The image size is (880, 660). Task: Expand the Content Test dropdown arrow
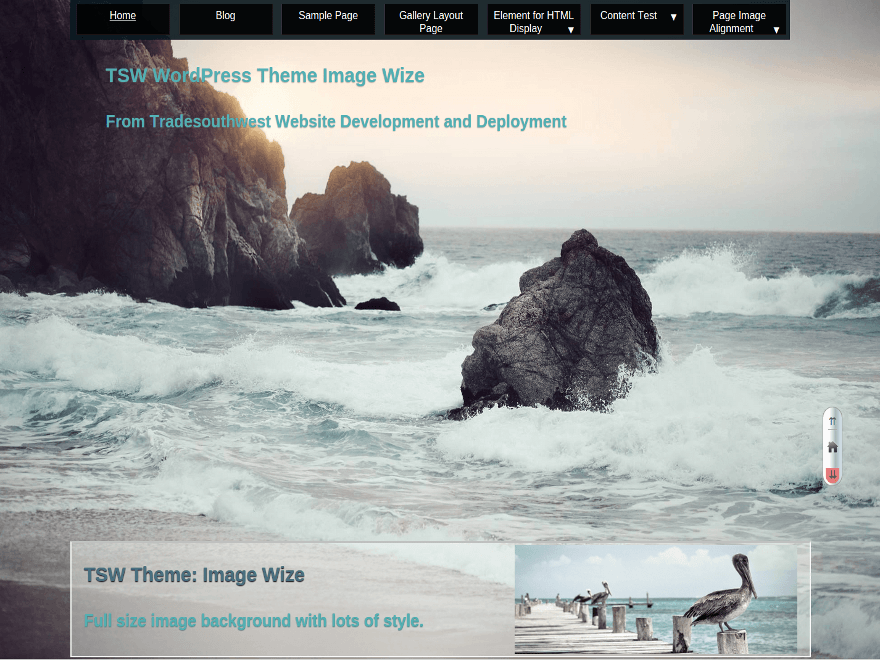(x=673, y=17)
